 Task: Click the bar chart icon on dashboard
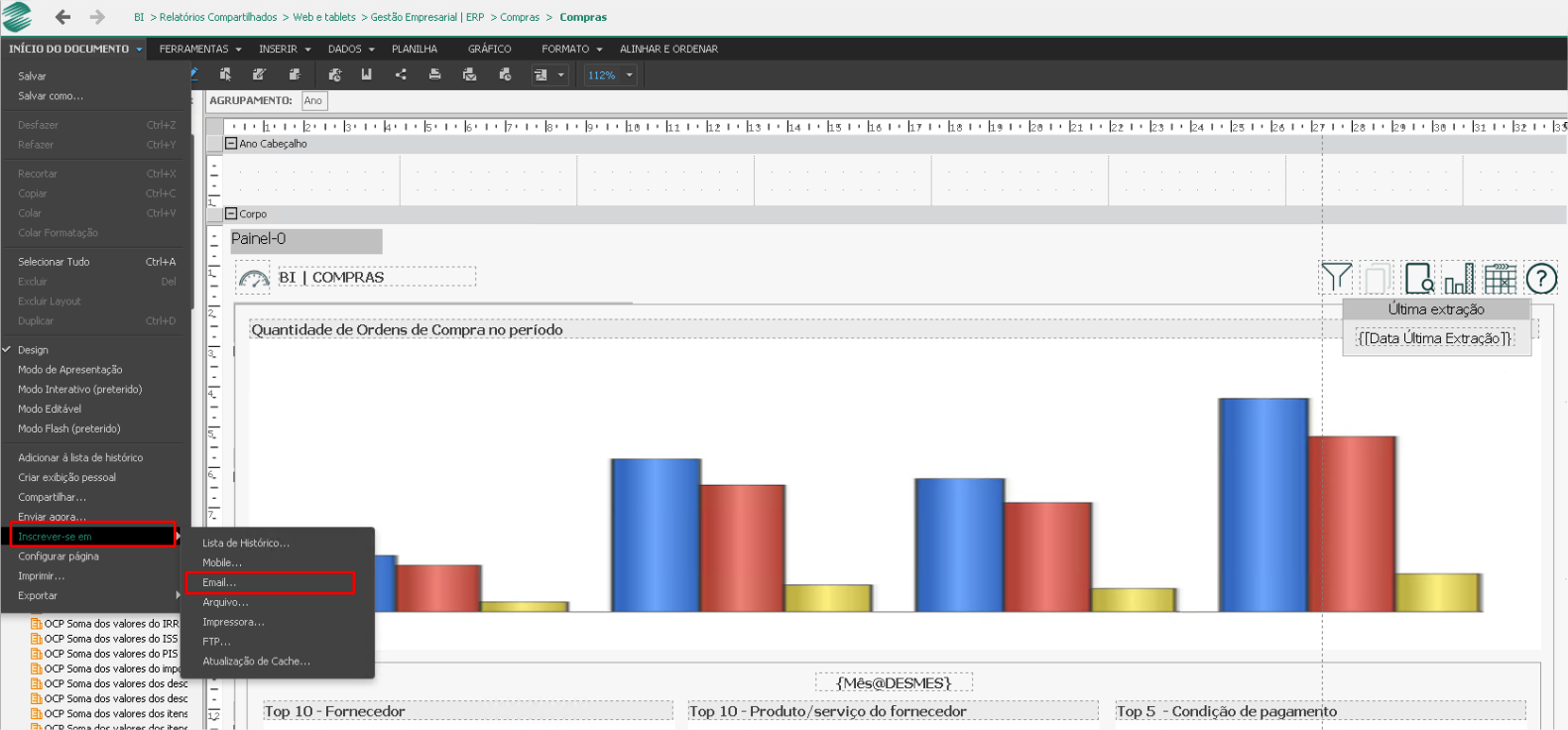(1458, 279)
